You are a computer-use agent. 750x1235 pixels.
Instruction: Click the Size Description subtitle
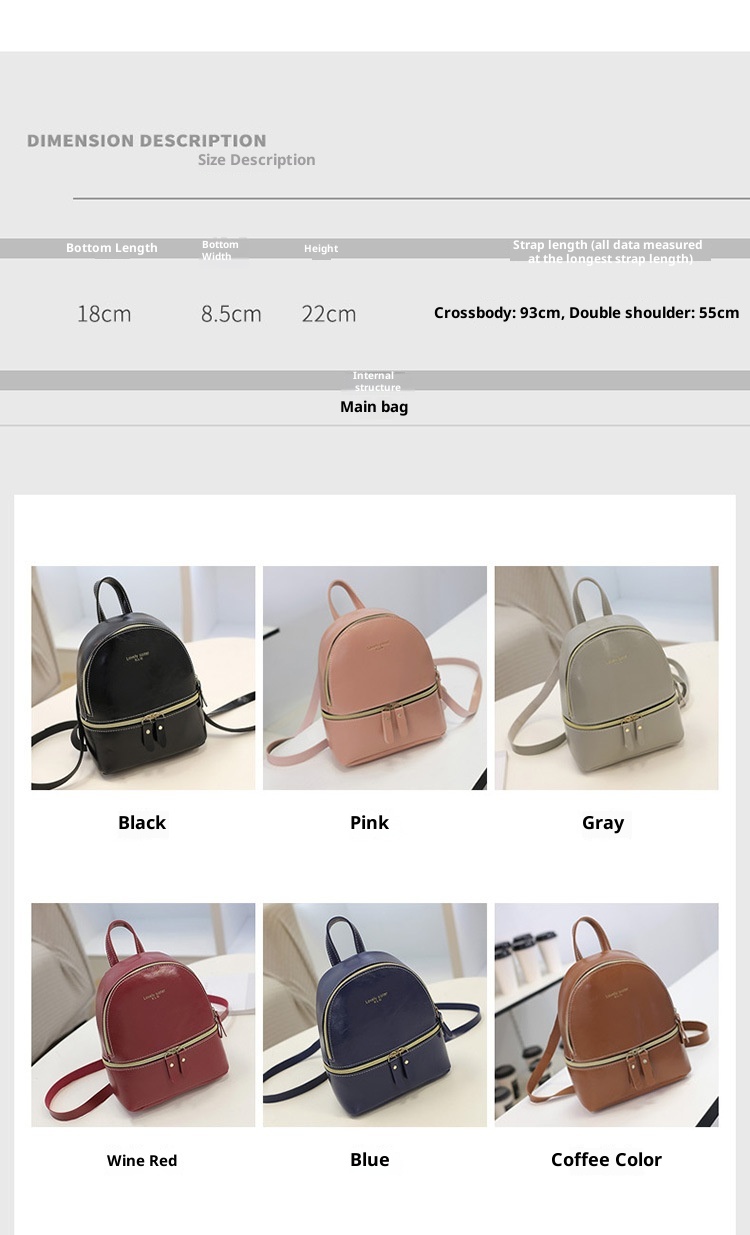256,160
